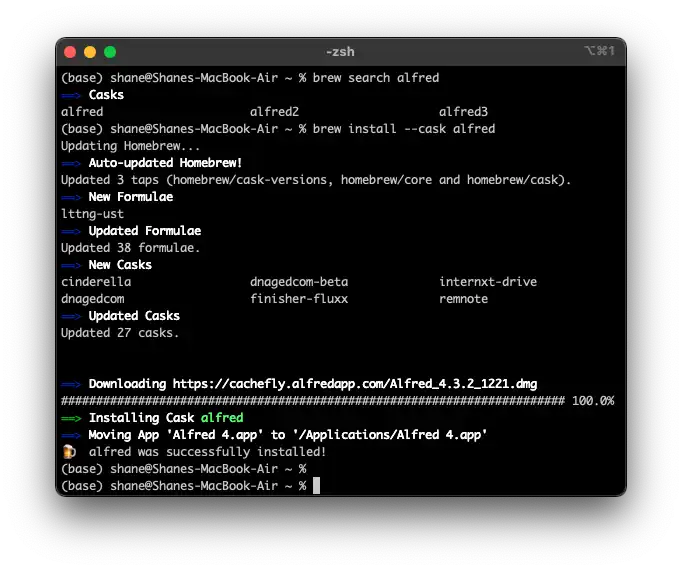This screenshot has width=682, height=570.
Task: Select the 'finisher-fluxx' cask name
Action: [299, 299]
